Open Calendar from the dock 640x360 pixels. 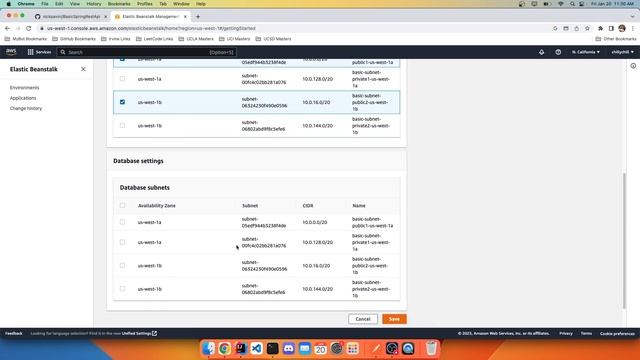[x=321, y=348]
